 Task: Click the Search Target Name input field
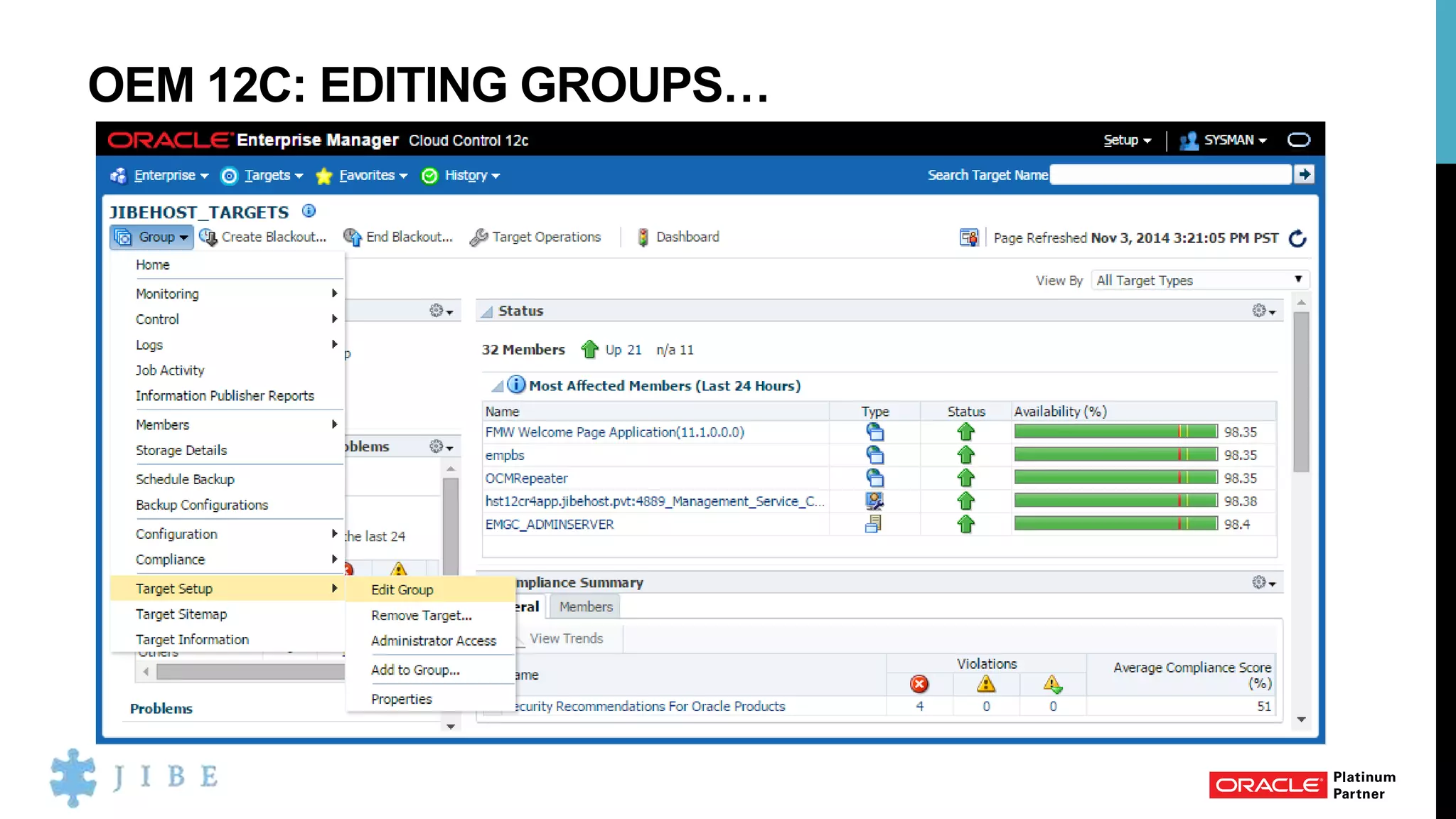coord(1170,174)
